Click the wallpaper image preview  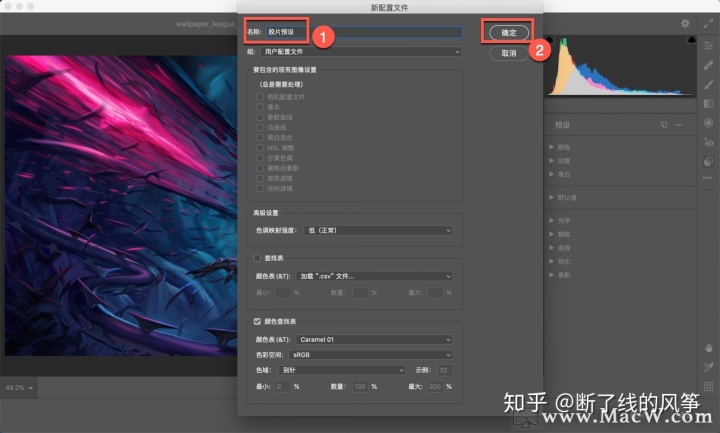[122, 205]
